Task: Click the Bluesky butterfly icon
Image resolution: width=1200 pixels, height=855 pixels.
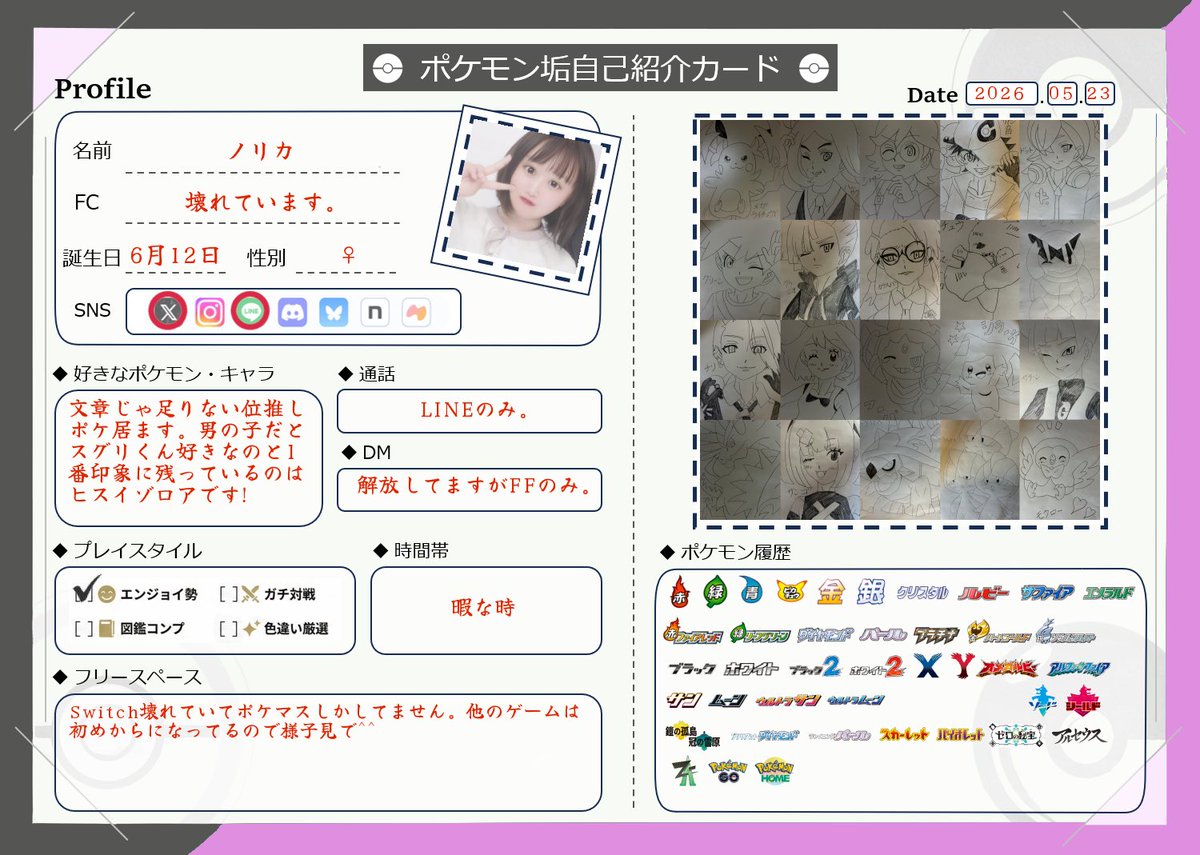Action: coord(334,312)
